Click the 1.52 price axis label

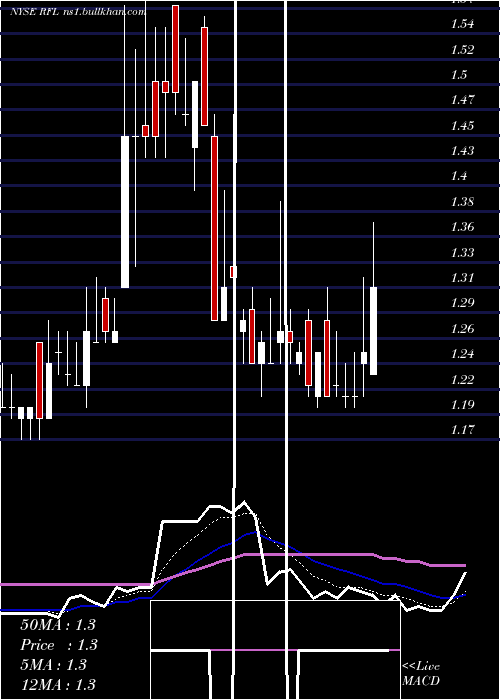pos(462,50)
